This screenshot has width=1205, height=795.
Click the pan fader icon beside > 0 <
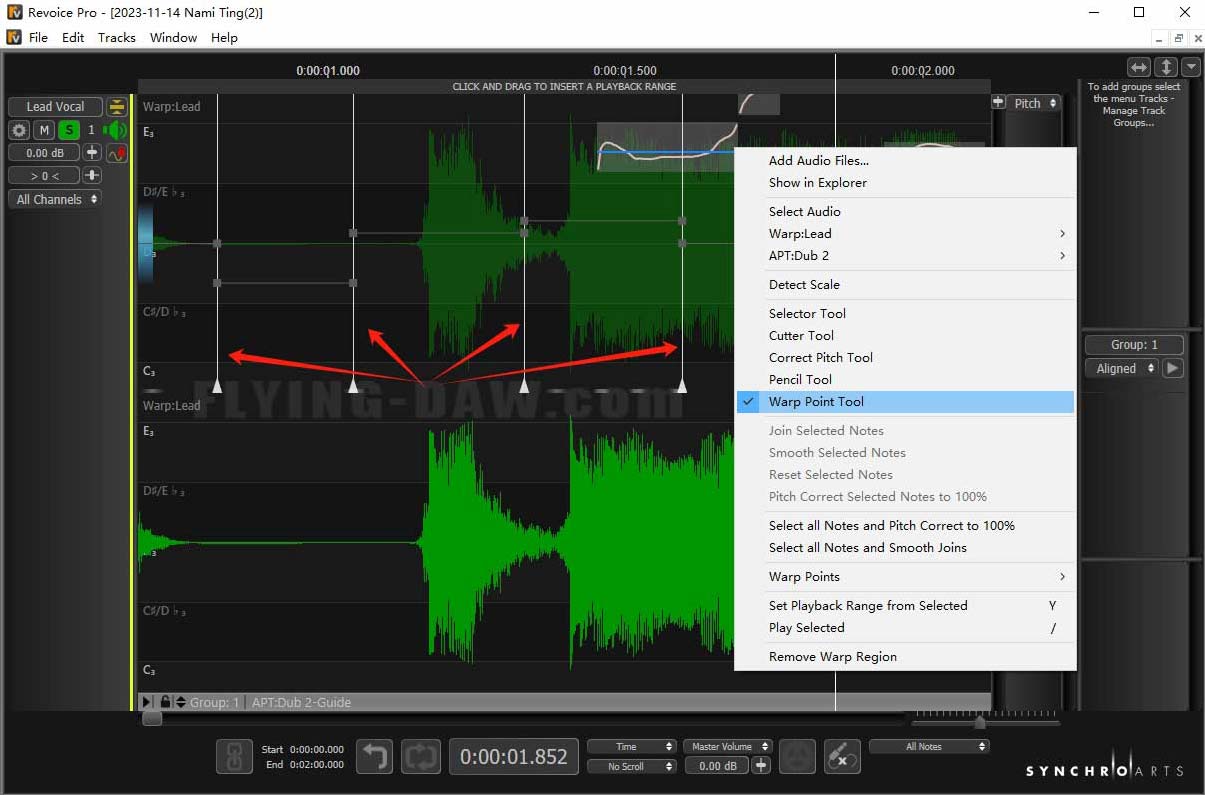point(92,176)
